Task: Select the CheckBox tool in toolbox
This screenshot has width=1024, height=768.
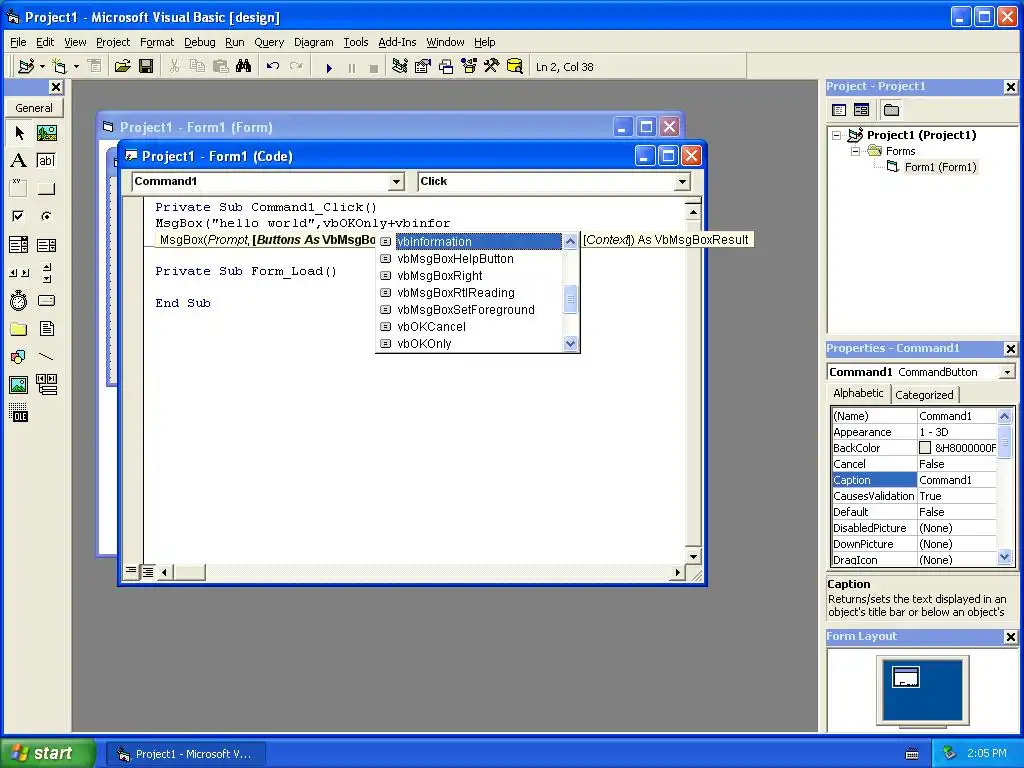Action: (19, 216)
